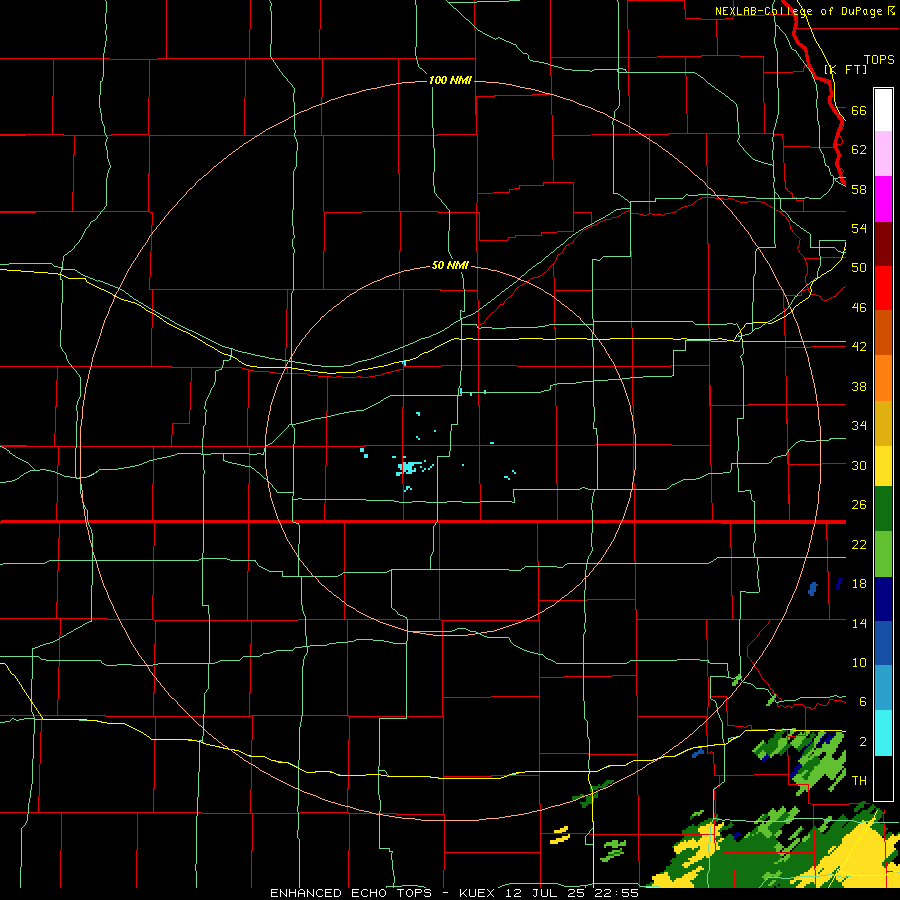Screen dimensions: 900x900
Task: Click the dark red legend color block
Action: [883, 244]
